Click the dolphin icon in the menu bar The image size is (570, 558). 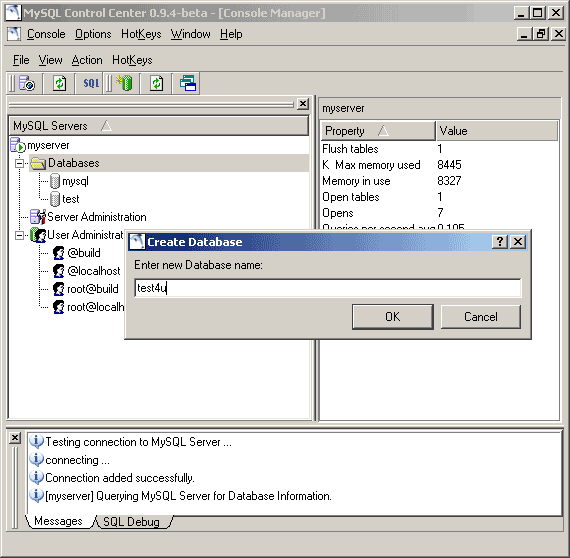pos(14,34)
